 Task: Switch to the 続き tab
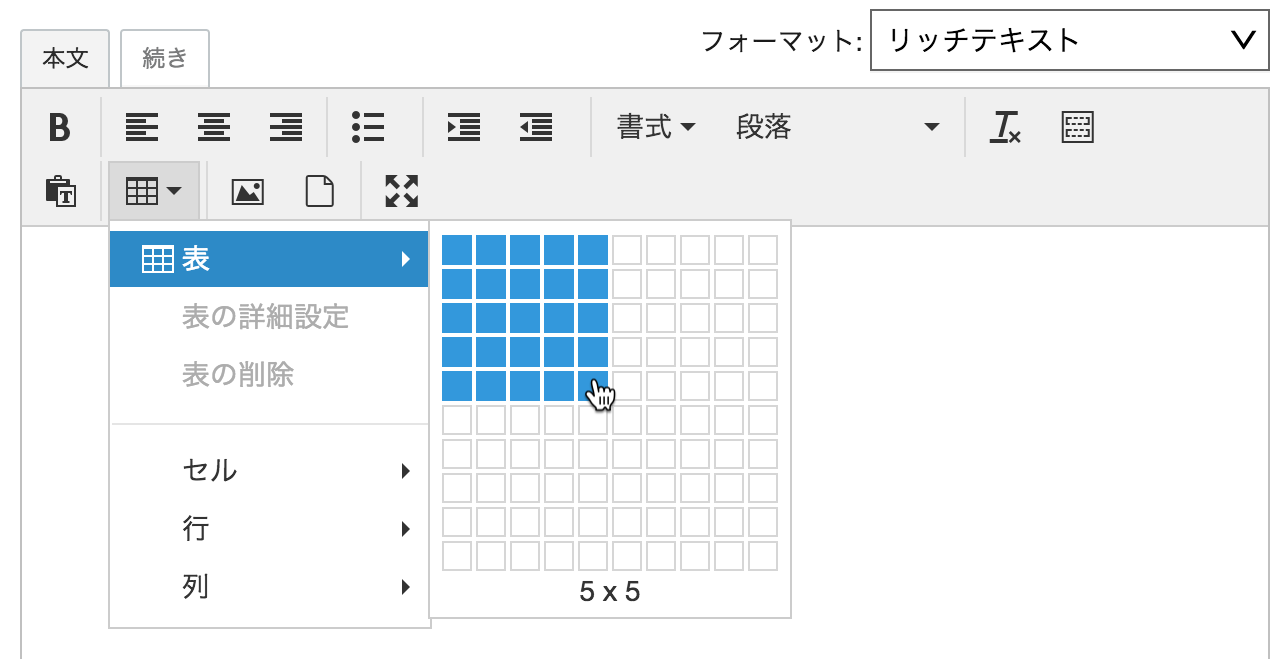coord(165,58)
